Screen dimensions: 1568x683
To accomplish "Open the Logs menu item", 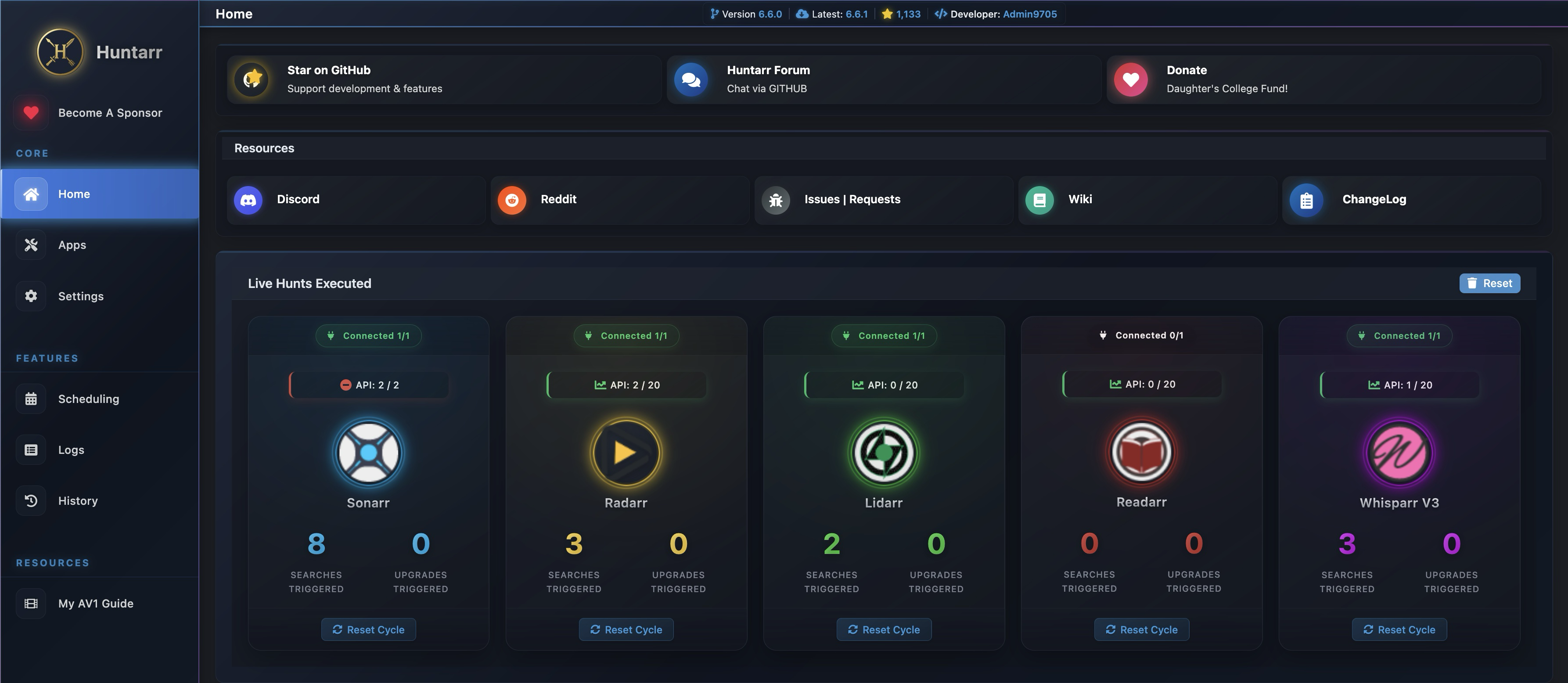I will (100, 450).
